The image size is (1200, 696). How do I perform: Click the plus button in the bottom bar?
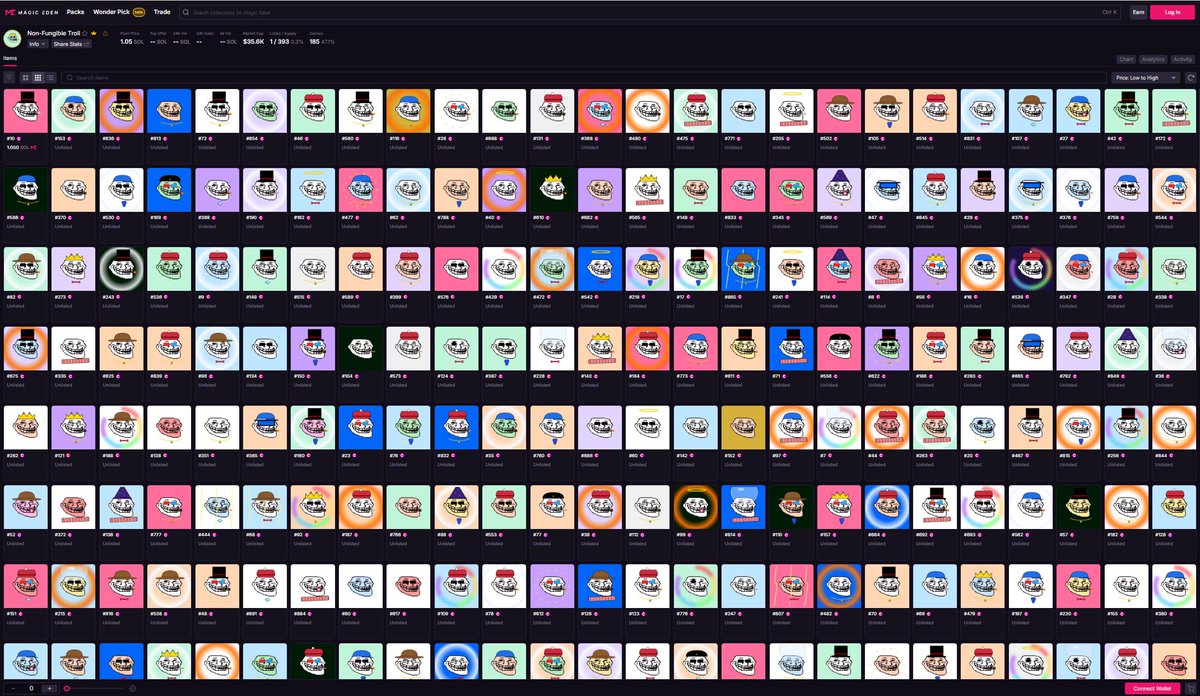pos(49,688)
